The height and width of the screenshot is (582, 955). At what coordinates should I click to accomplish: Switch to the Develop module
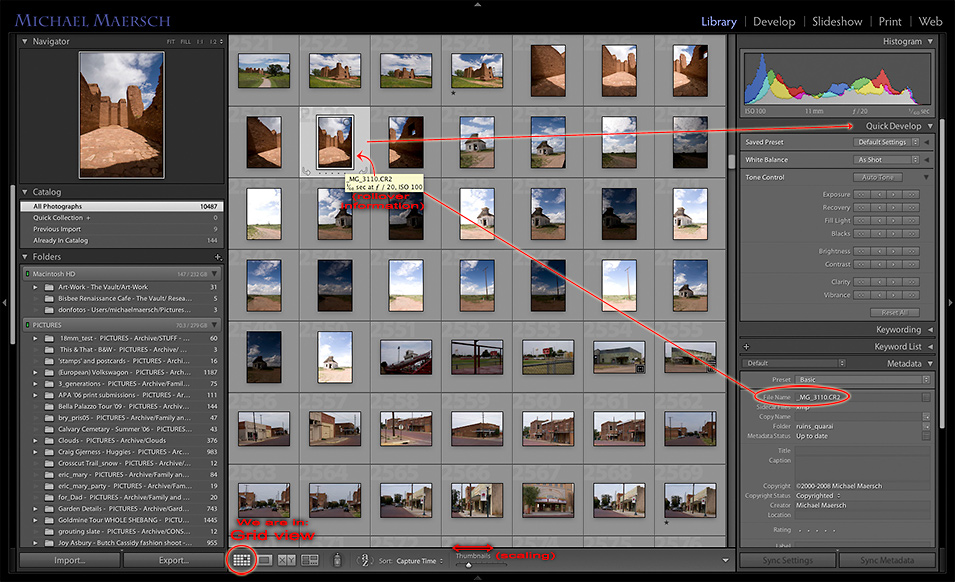pyautogui.click(x=774, y=21)
